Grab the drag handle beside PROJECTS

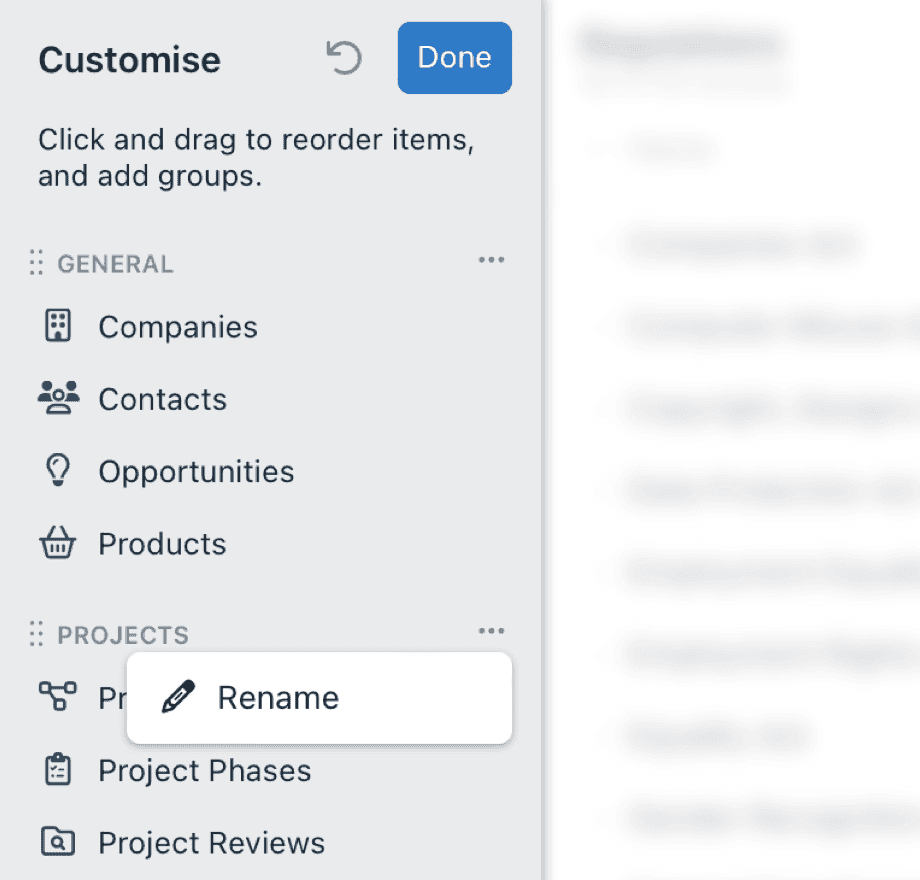pyautogui.click(x=36, y=633)
